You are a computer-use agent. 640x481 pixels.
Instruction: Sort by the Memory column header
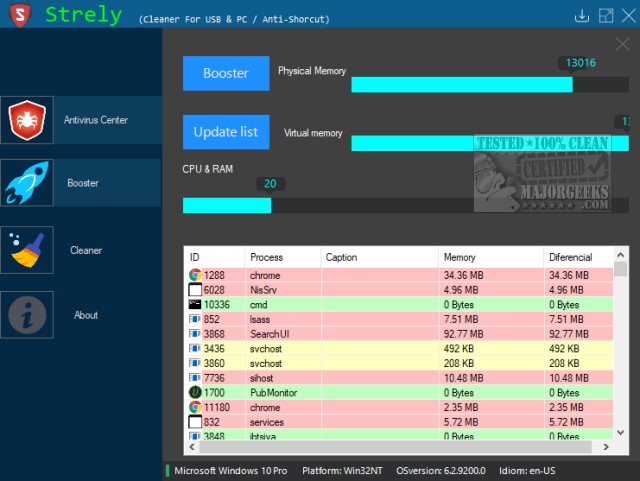(491, 257)
